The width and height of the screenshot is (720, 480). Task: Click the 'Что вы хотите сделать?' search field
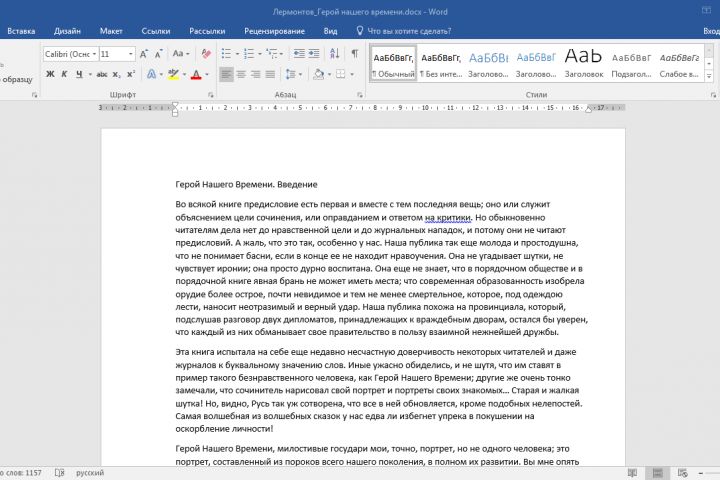[404, 31]
